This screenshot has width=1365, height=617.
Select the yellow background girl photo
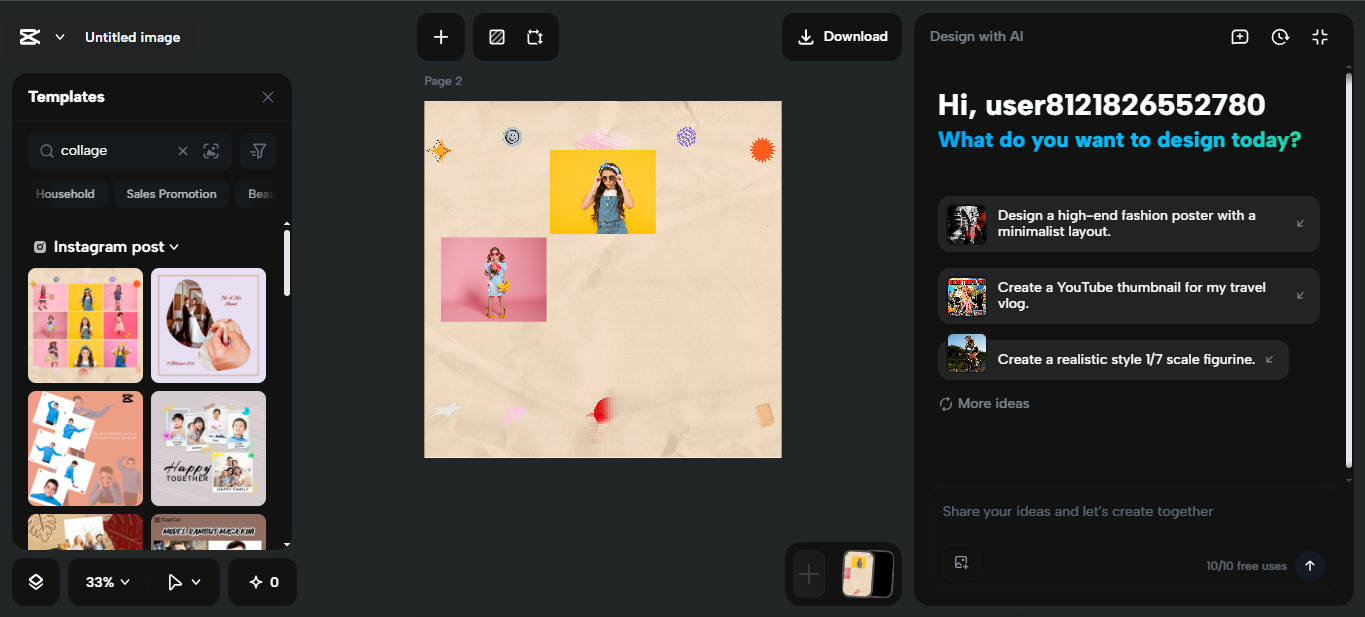(x=603, y=192)
